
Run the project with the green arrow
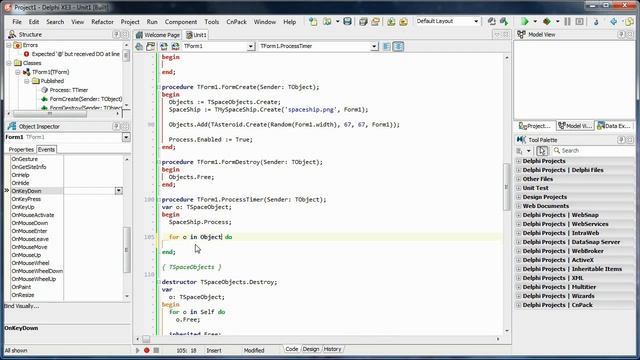click(x=525, y=22)
